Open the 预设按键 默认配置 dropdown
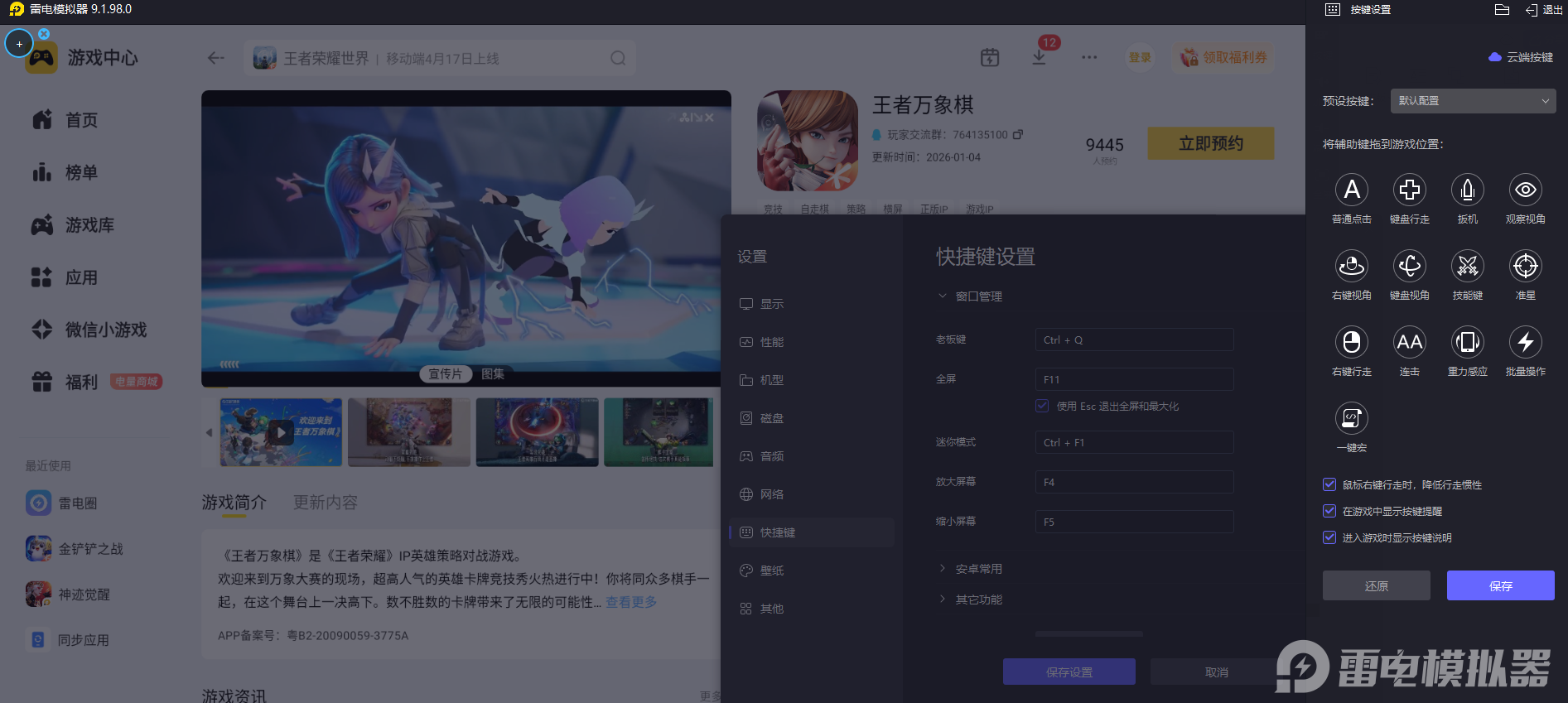 (1473, 101)
